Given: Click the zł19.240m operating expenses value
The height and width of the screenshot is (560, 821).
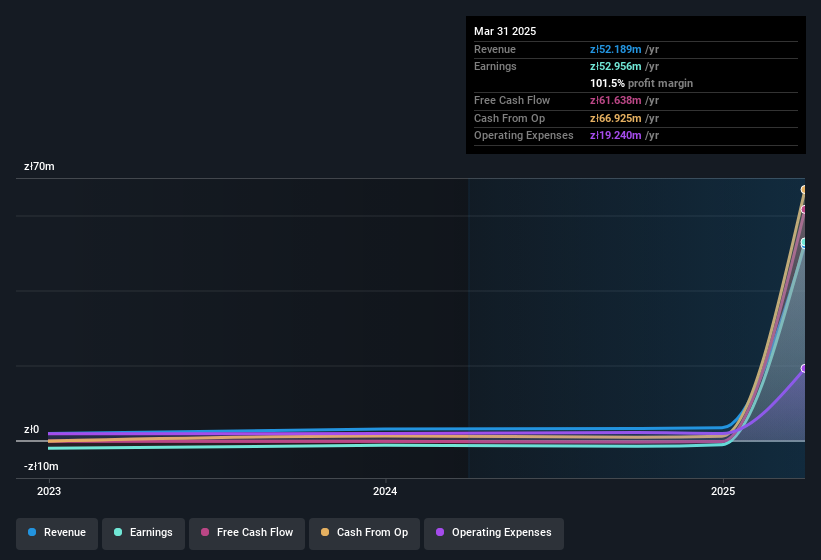Looking at the screenshot, I should (x=615, y=136).
